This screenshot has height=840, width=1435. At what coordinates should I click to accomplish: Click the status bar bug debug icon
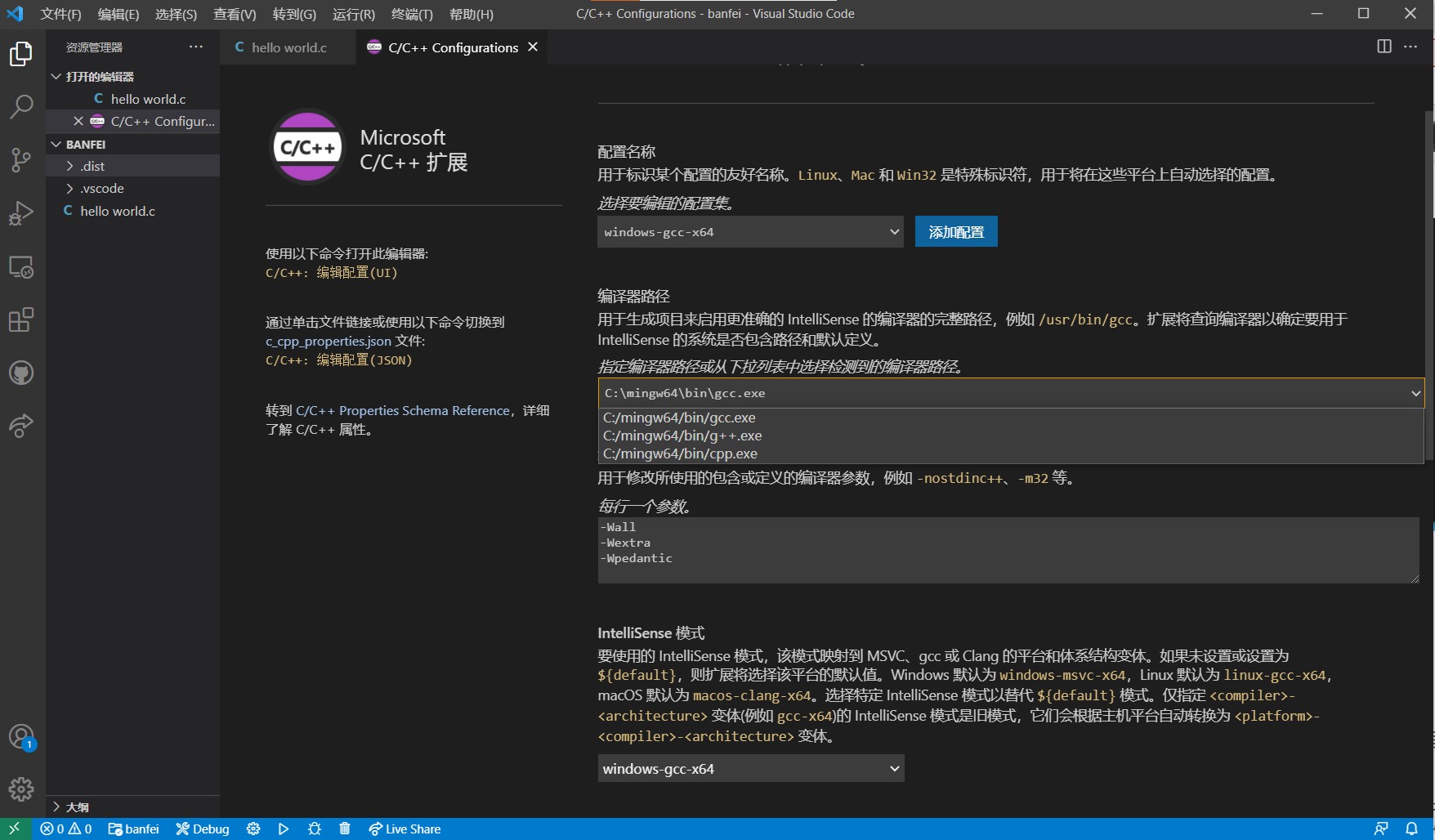coord(315,829)
